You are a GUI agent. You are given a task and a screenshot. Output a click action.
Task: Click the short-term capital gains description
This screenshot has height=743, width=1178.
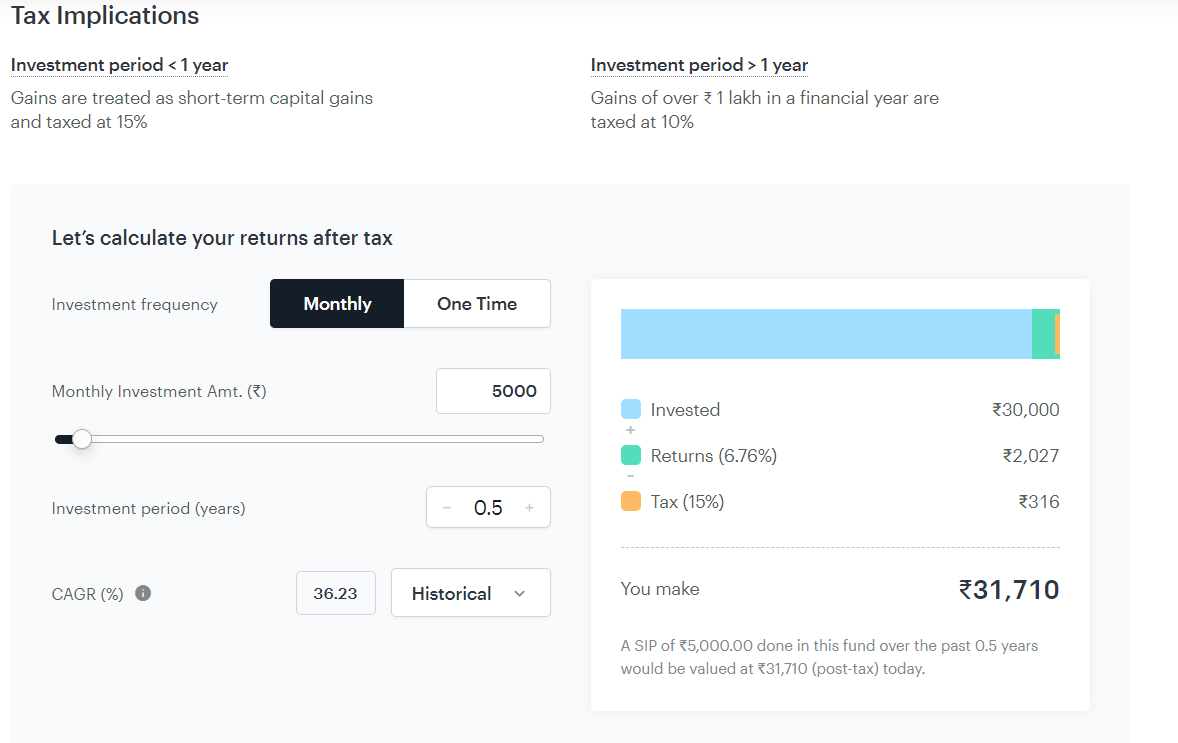click(x=192, y=110)
